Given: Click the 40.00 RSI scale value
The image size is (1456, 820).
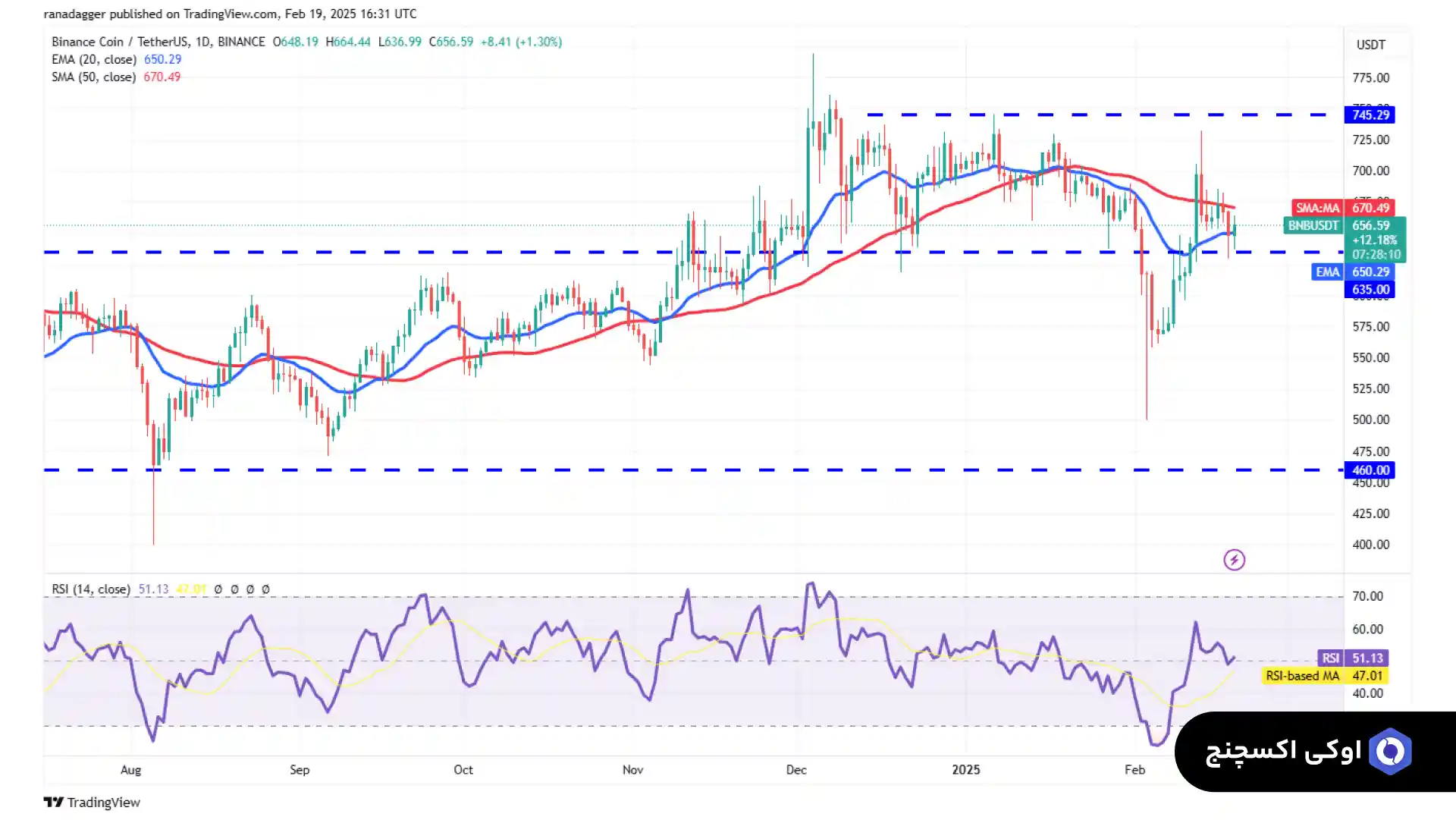Looking at the screenshot, I should pyautogui.click(x=1368, y=693).
